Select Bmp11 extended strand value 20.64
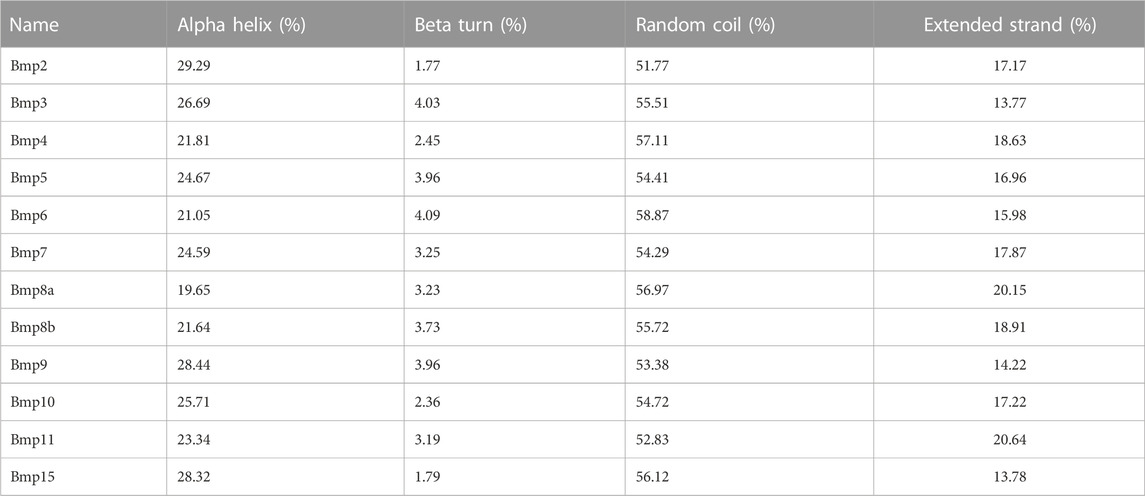 click(1011, 438)
